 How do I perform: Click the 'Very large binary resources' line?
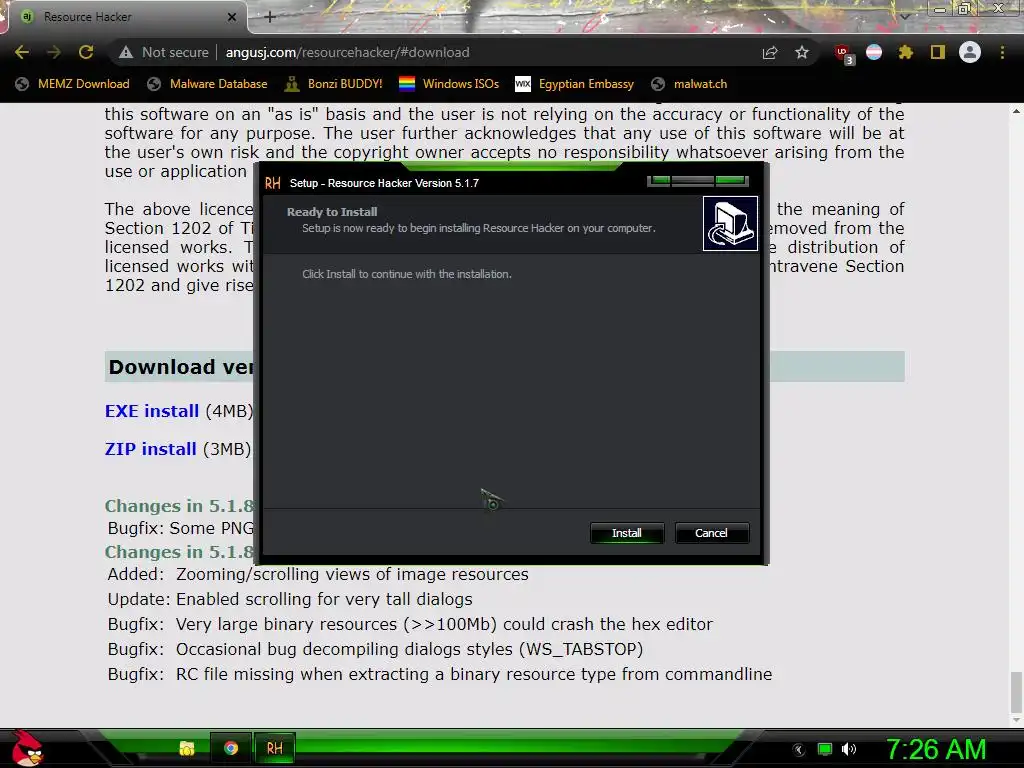point(410,624)
